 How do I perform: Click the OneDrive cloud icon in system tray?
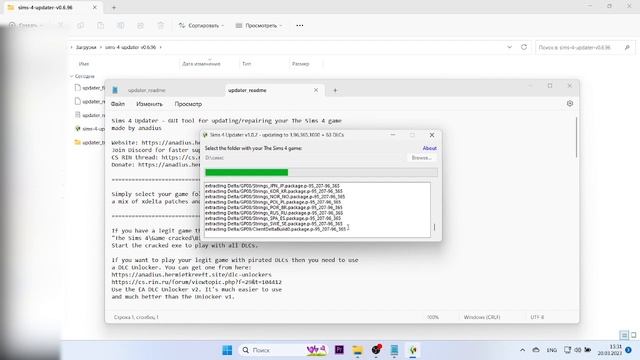click(536, 350)
